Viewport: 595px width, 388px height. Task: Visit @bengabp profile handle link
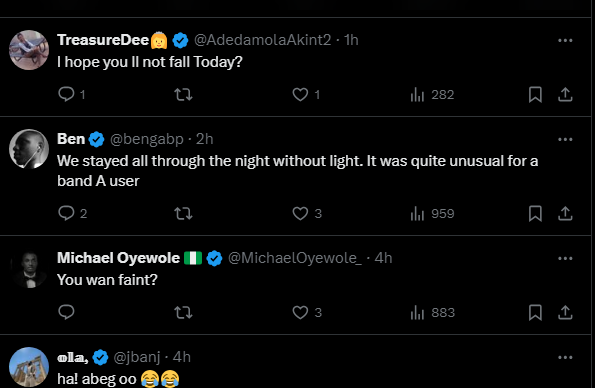147,139
